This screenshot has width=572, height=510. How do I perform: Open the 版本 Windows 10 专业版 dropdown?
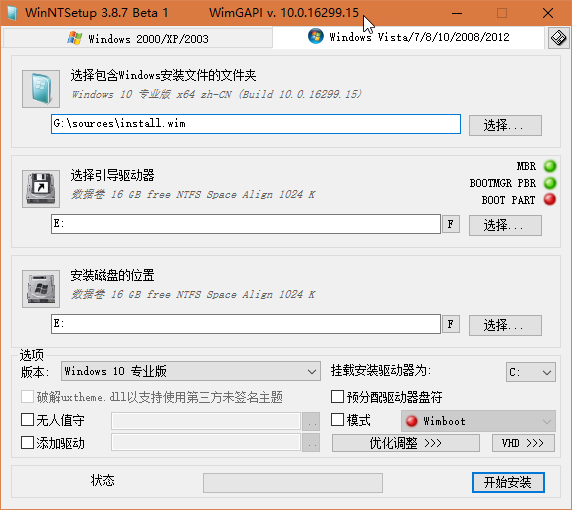click(191, 371)
